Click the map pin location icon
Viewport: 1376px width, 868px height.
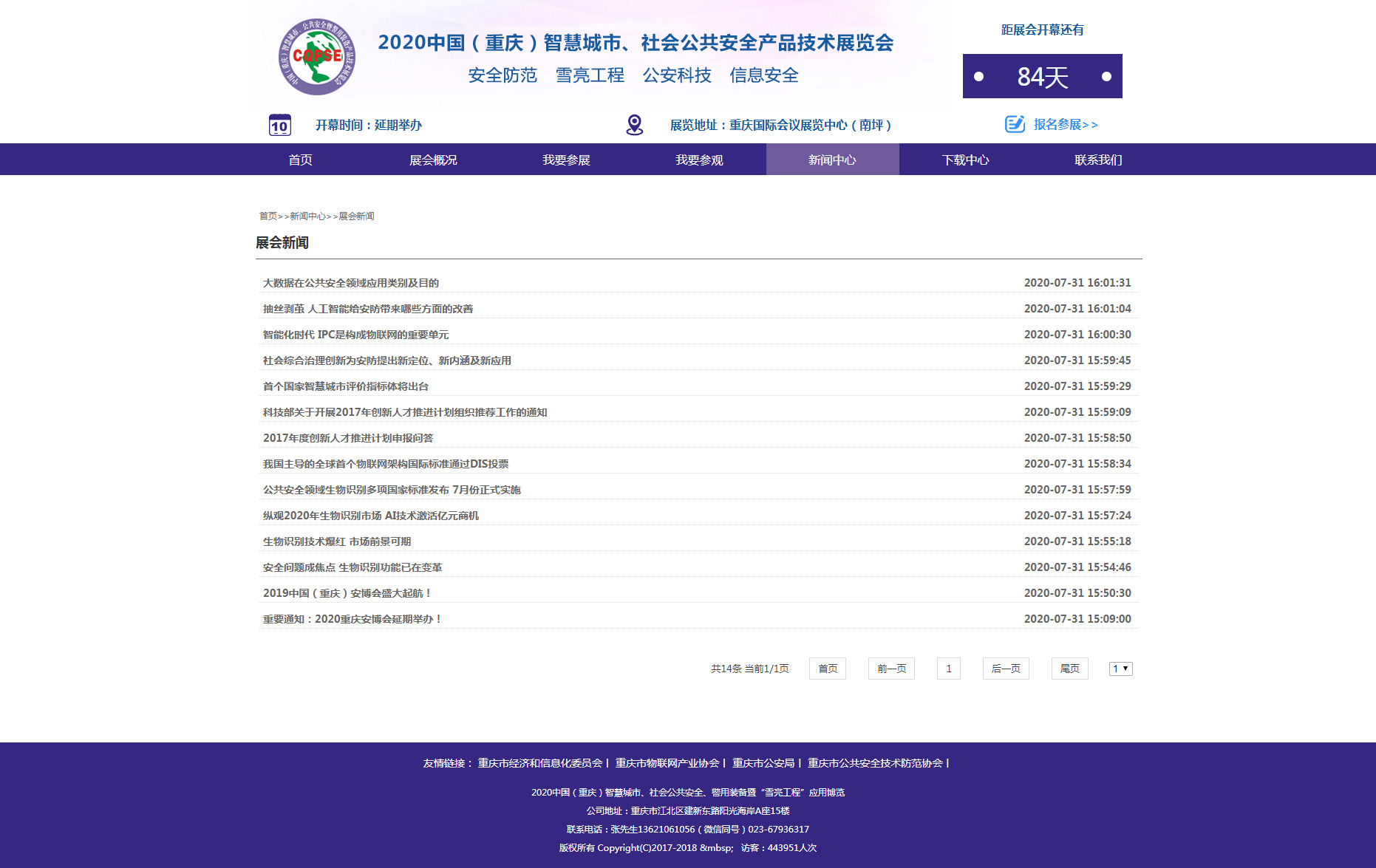click(x=634, y=125)
